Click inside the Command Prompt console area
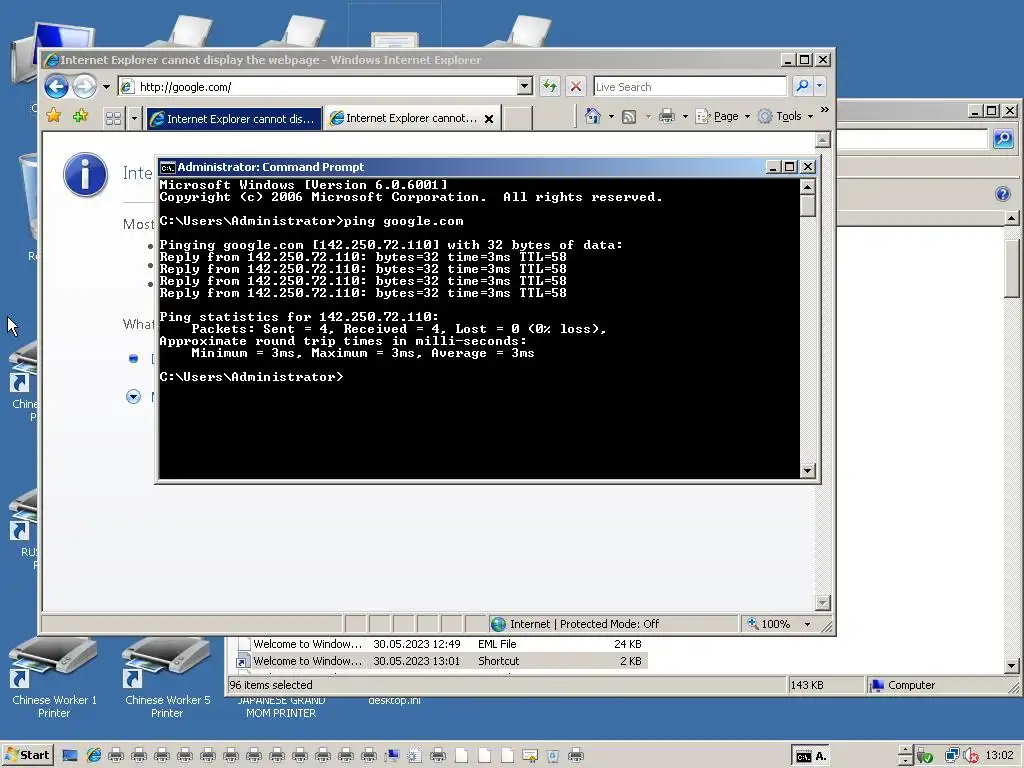 (x=479, y=328)
